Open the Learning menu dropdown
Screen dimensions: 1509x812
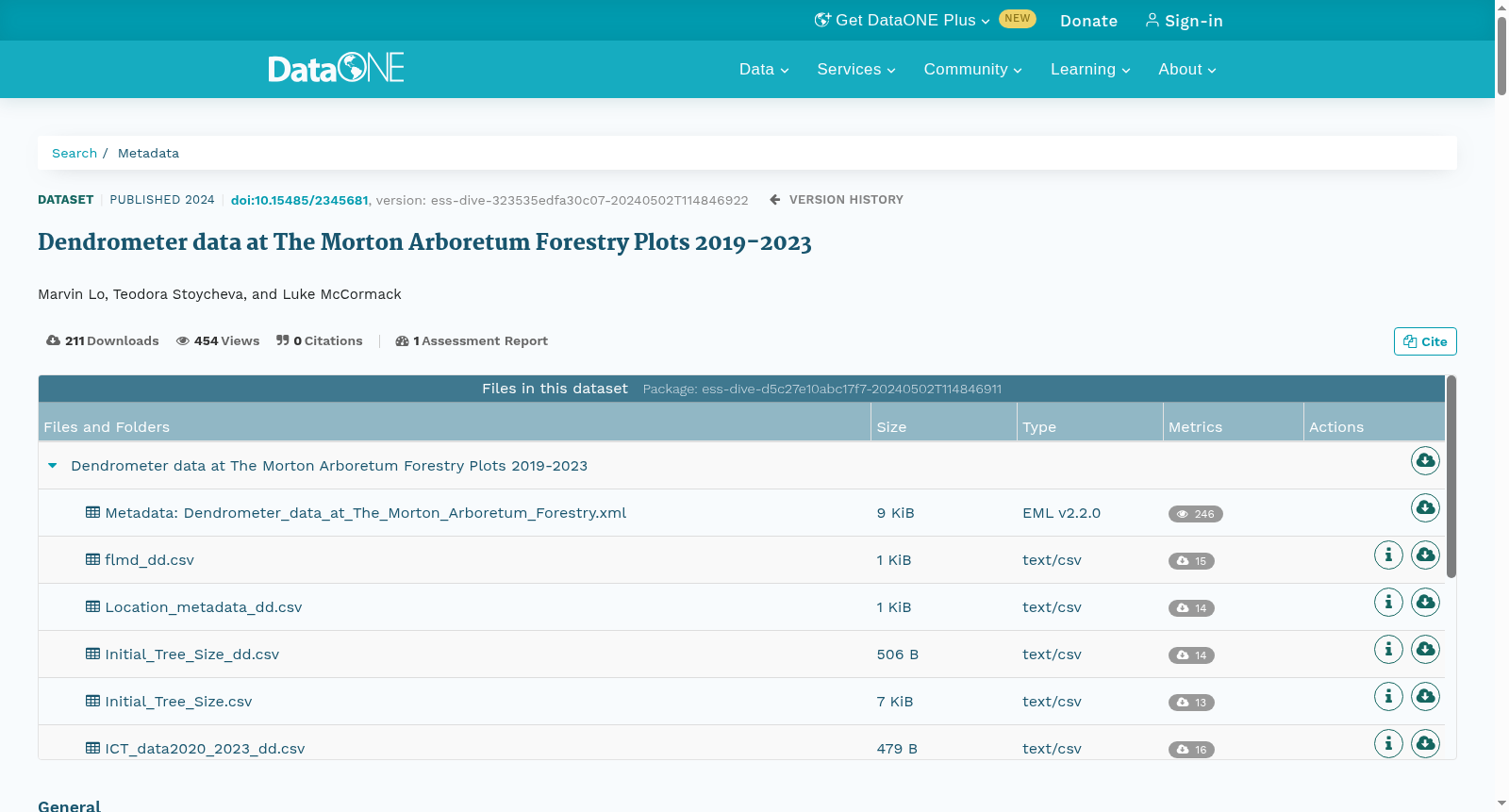pos(1090,69)
